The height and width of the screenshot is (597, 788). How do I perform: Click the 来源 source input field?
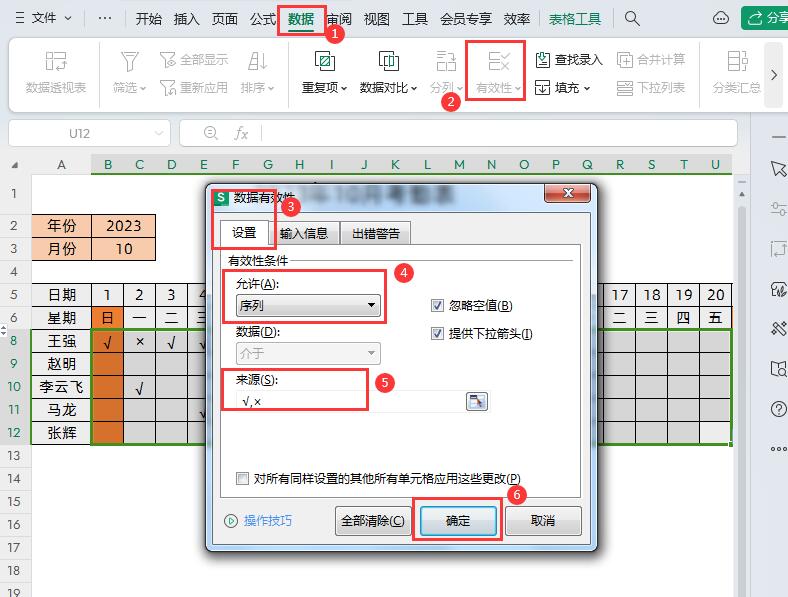tap(350, 402)
